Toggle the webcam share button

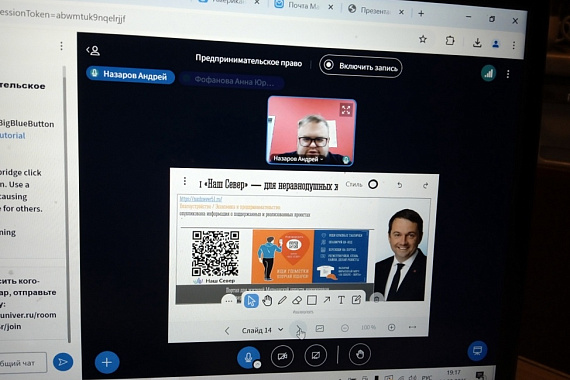click(x=282, y=356)
